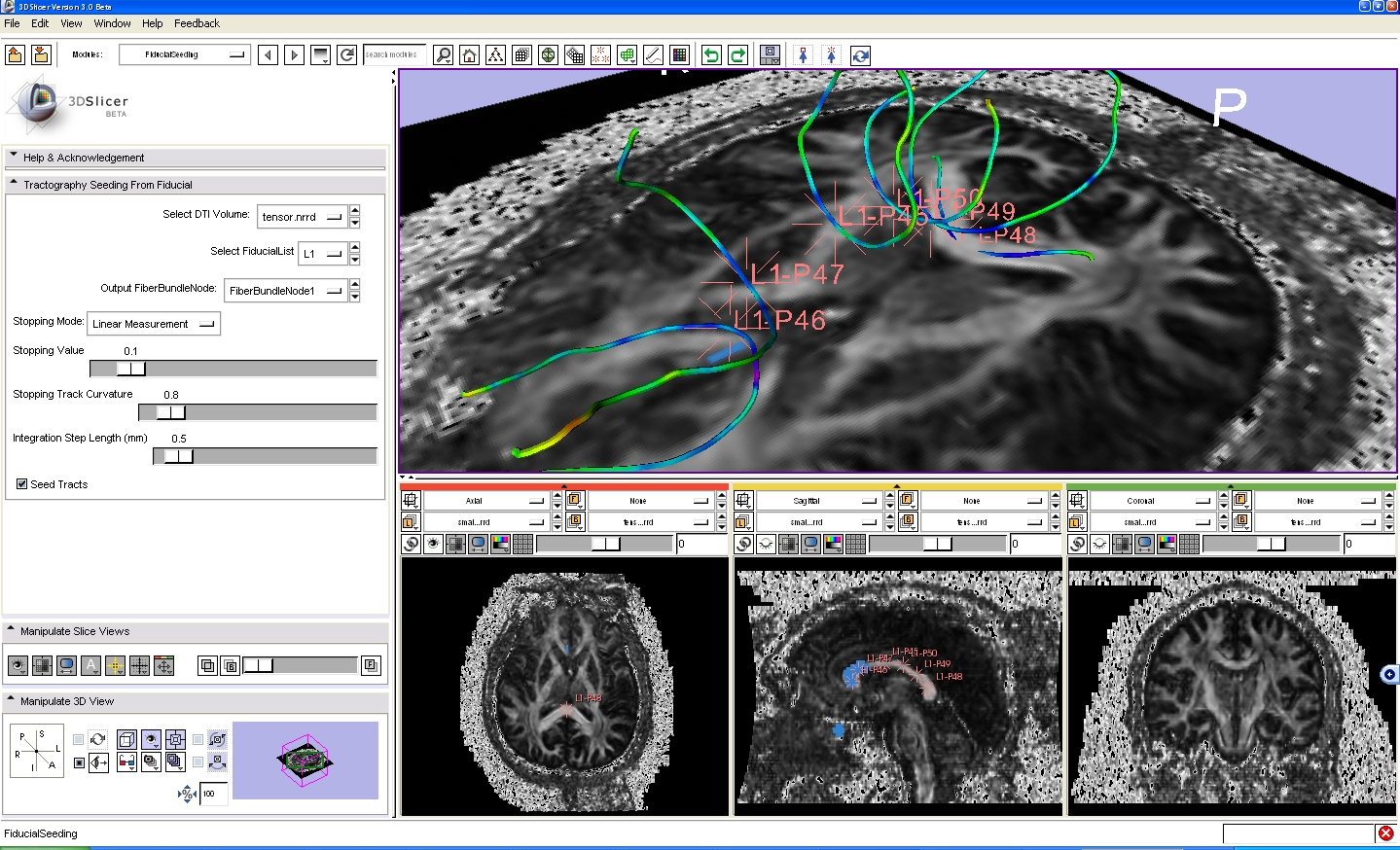1400x850 pixels.
Task: Click the green Redo arrow icon
Action: point(737,55)
